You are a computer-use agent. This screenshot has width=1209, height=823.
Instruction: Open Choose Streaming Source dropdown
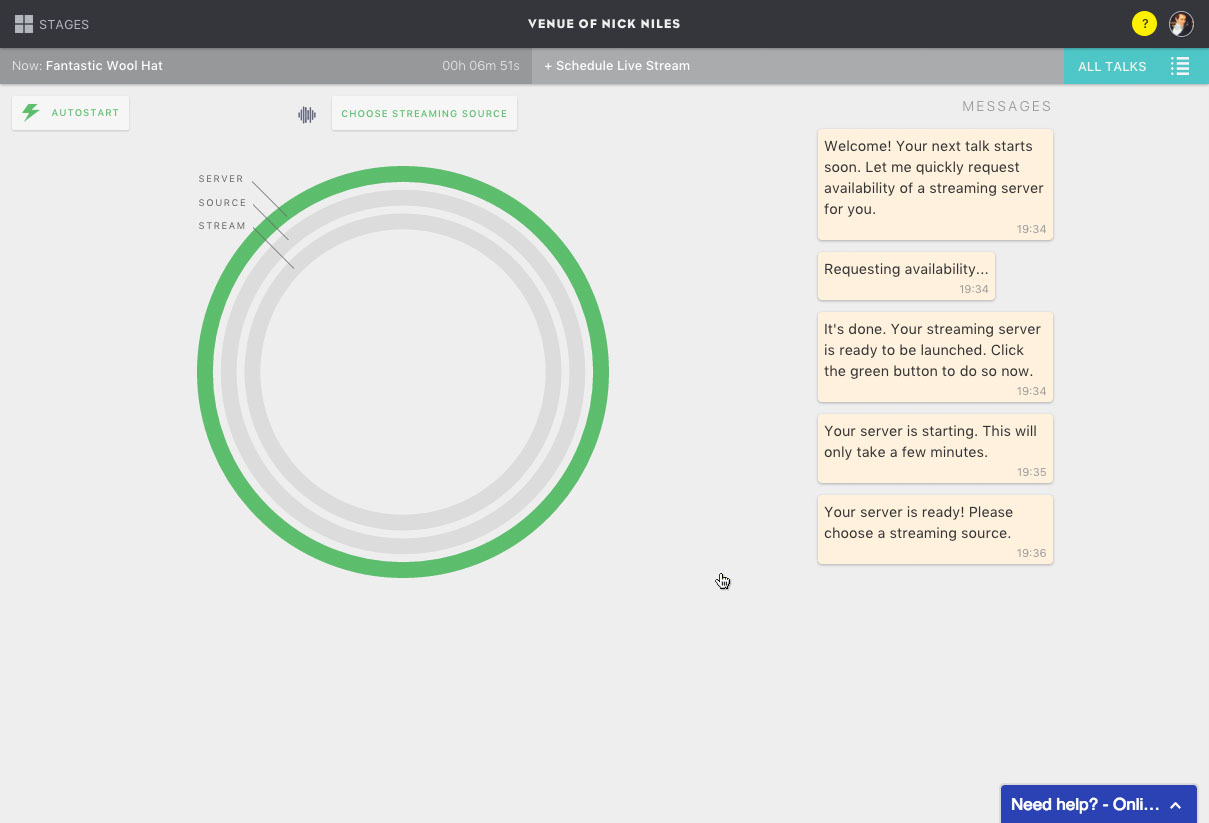[424, 113]
